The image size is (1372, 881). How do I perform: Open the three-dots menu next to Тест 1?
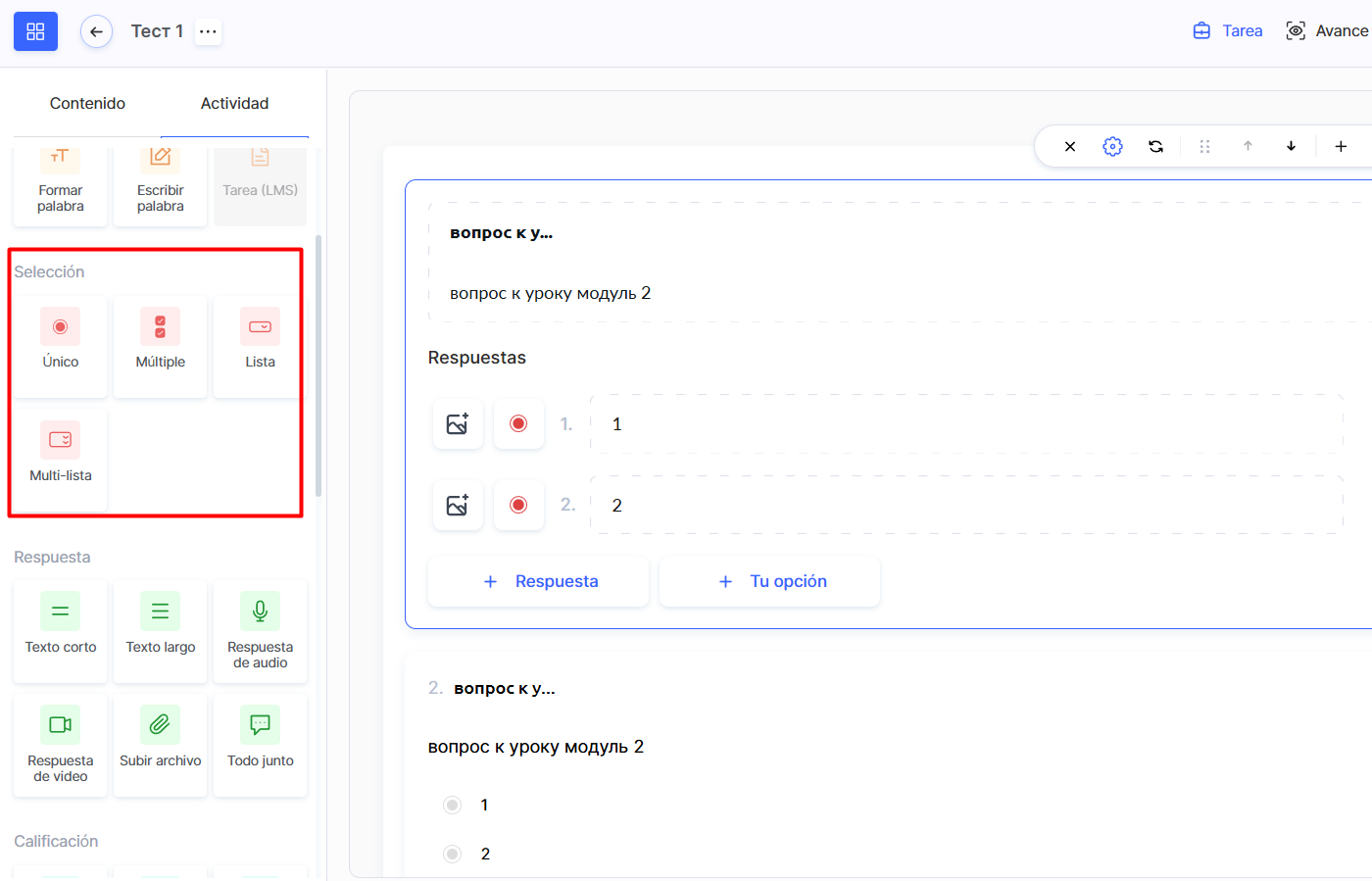[208, 31]
